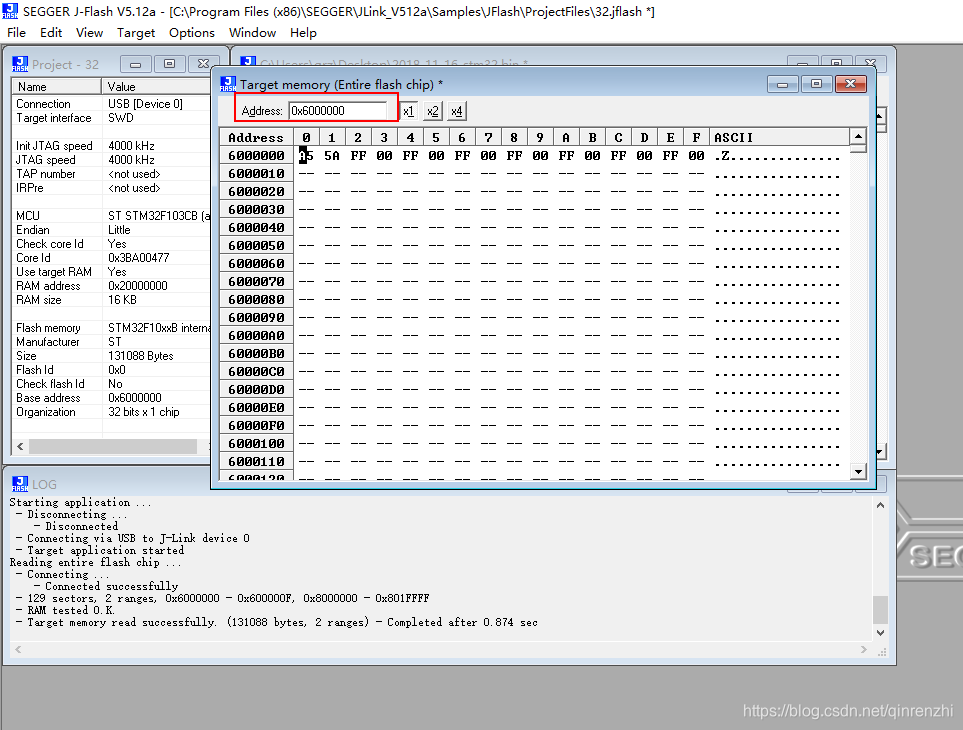The image size is (963, 730).
Task: Click the 6000010 address row label
Action: click(x=256, y=174)
